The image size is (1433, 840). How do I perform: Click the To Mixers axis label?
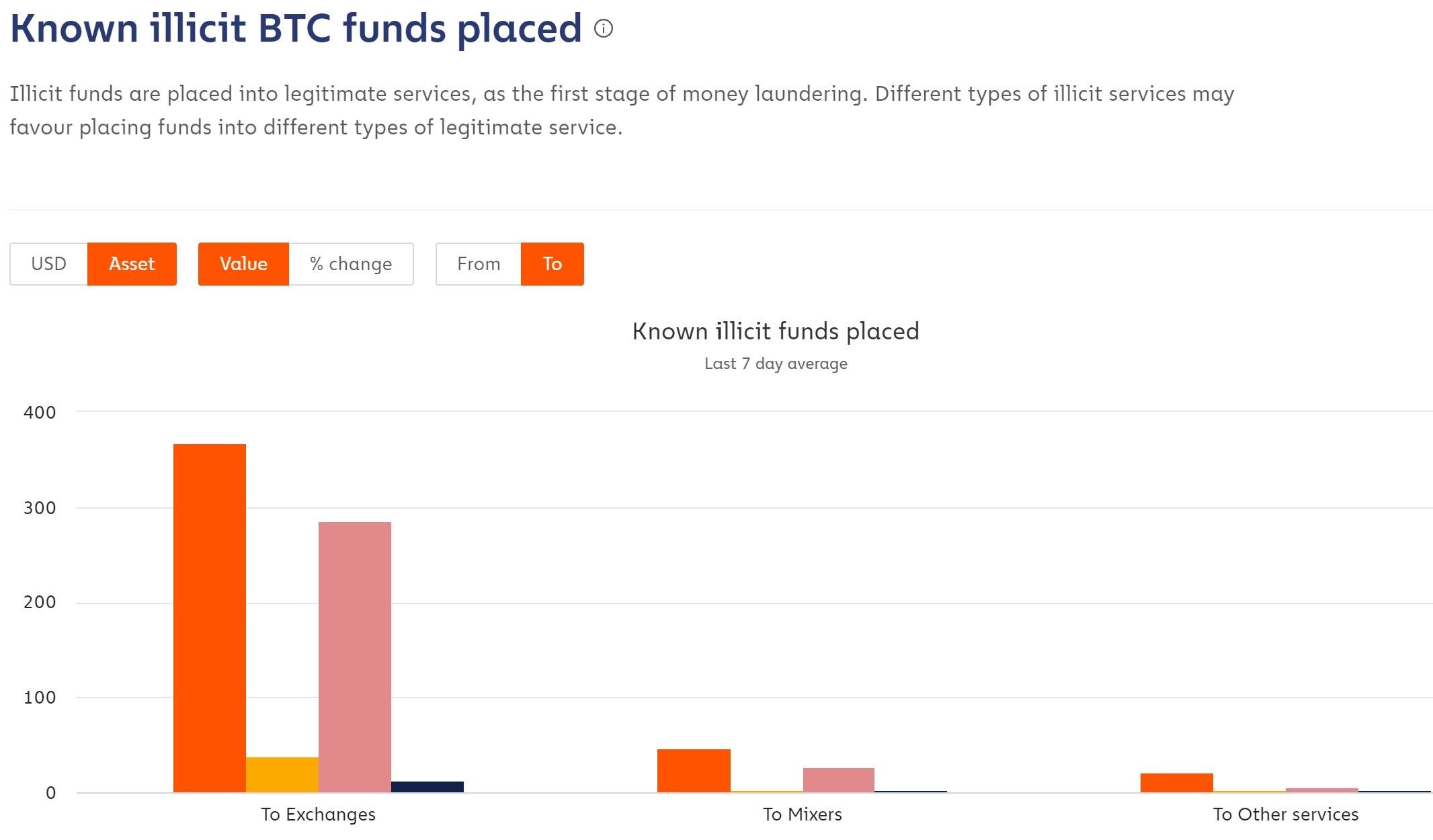point(803,814)
